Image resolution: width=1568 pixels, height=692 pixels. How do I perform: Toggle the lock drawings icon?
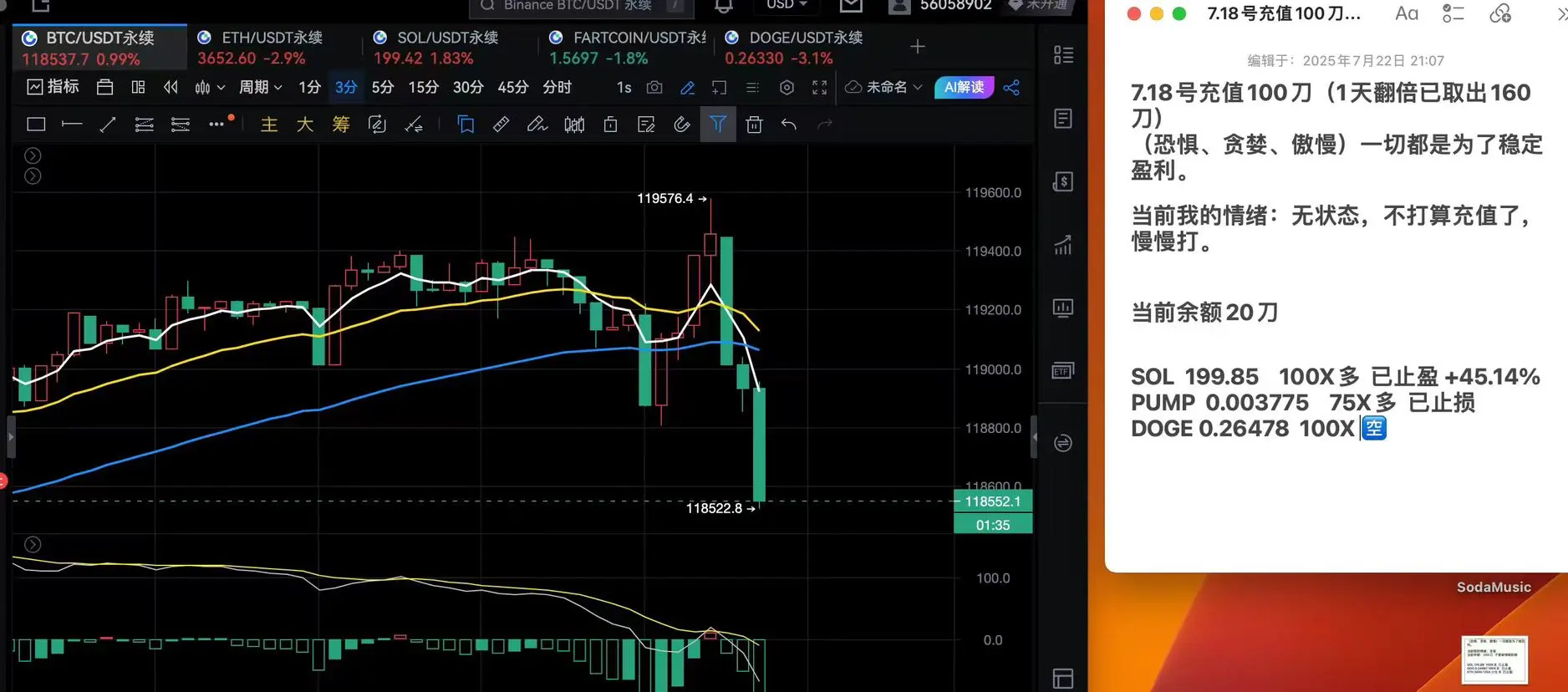611,125
